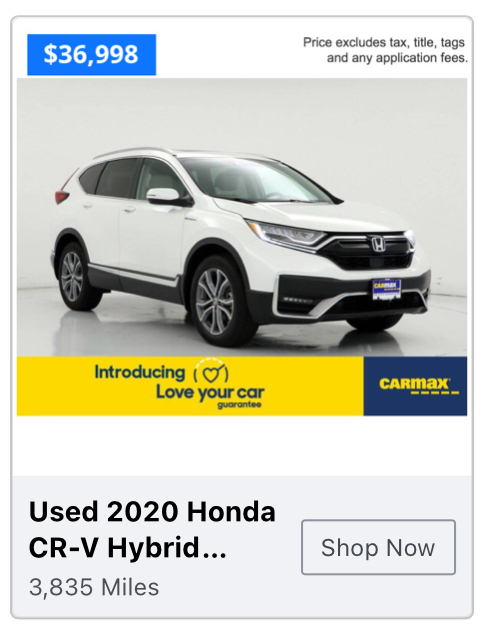486x644 pixels.
Task: Click the $36,998 price badge
Action: coord(91,55)
